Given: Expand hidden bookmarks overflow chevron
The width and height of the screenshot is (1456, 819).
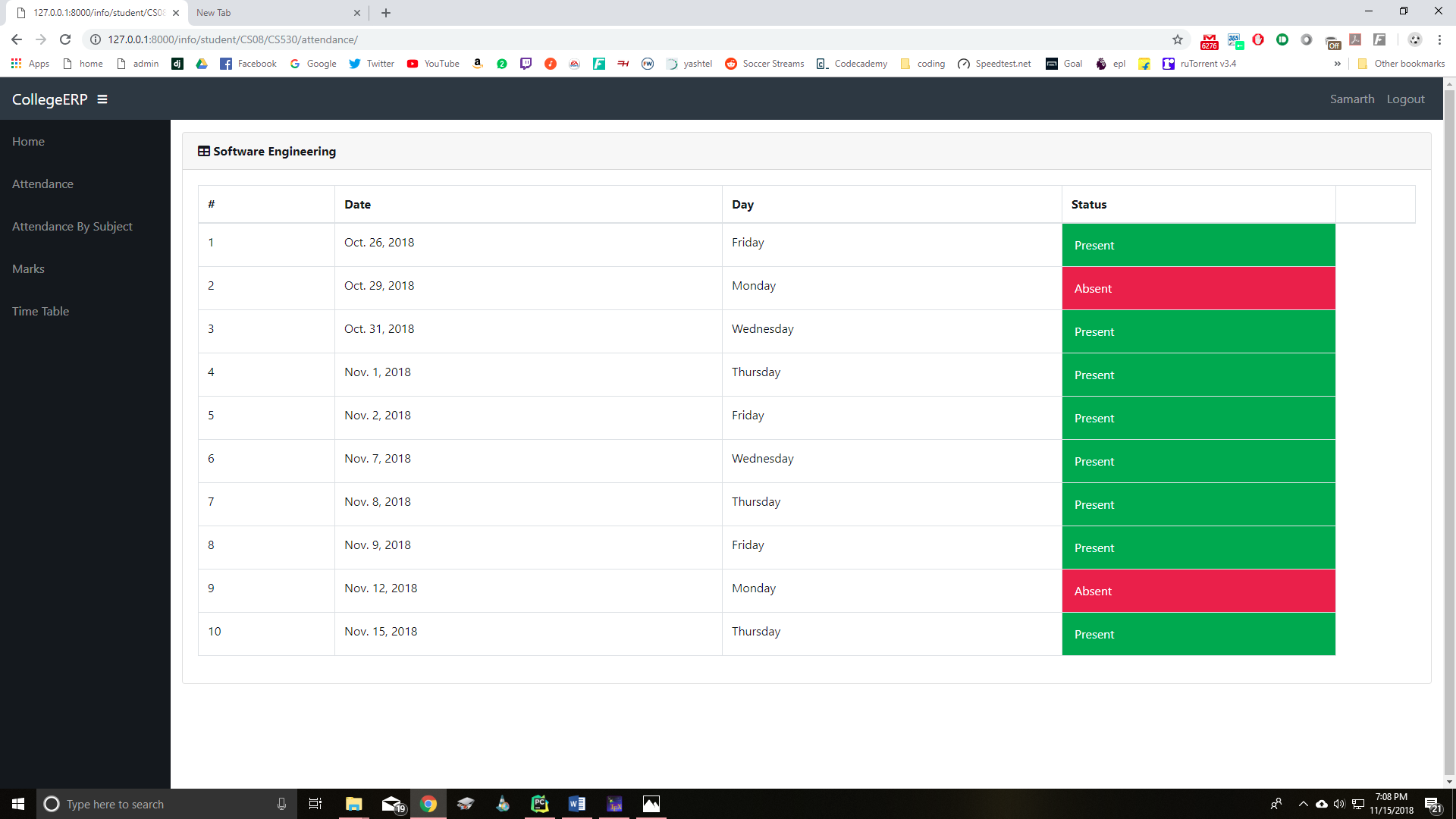Looking at the screenshot, I should (x=1337, y=64).
